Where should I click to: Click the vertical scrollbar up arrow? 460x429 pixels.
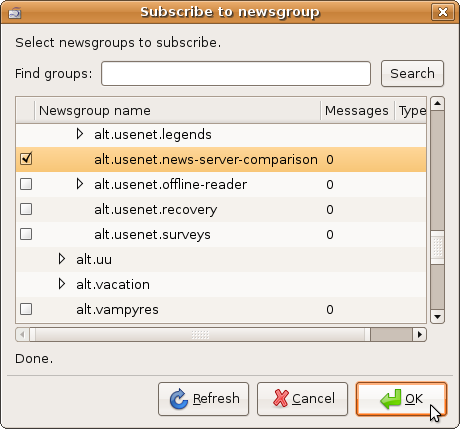[x=437, y=103]
